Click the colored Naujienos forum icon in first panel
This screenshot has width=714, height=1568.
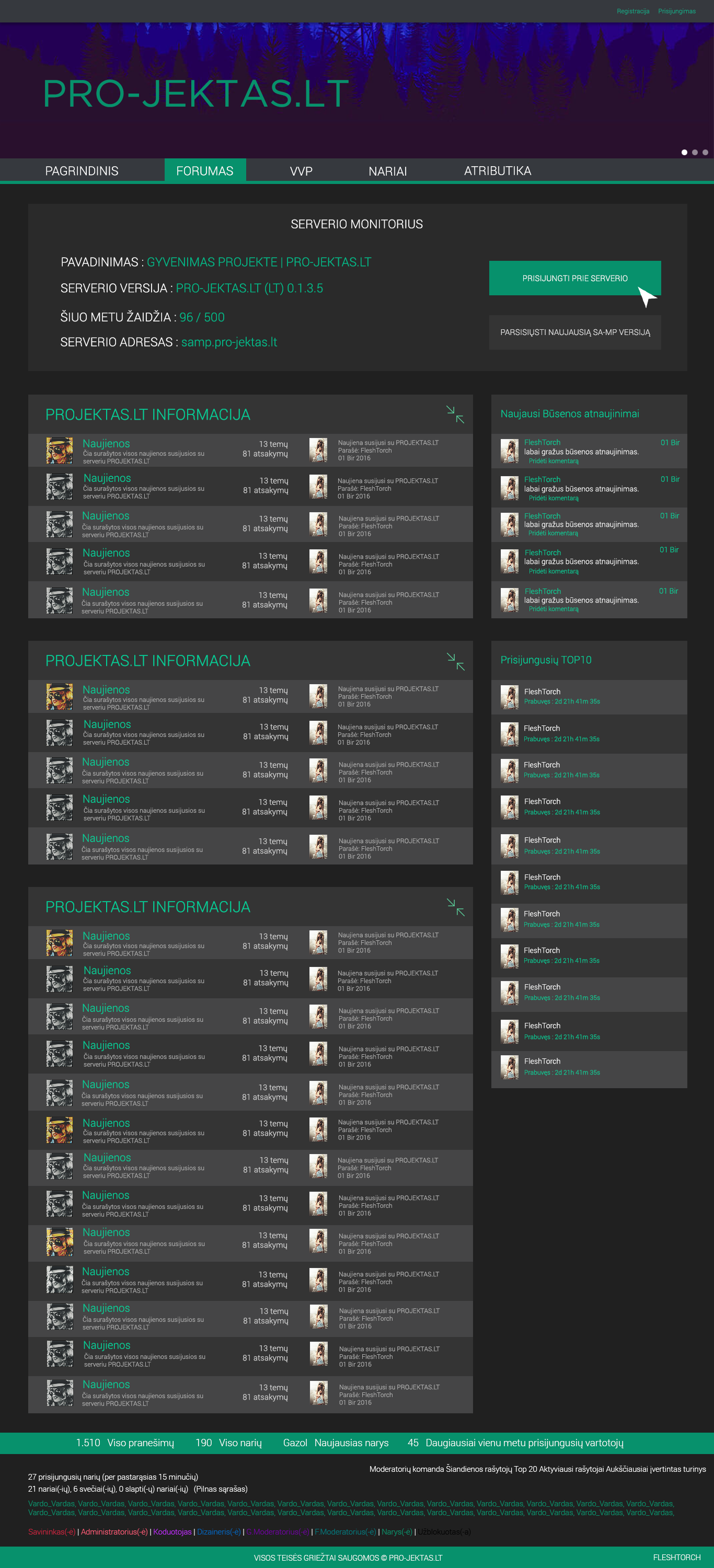[x=60, y=450]
